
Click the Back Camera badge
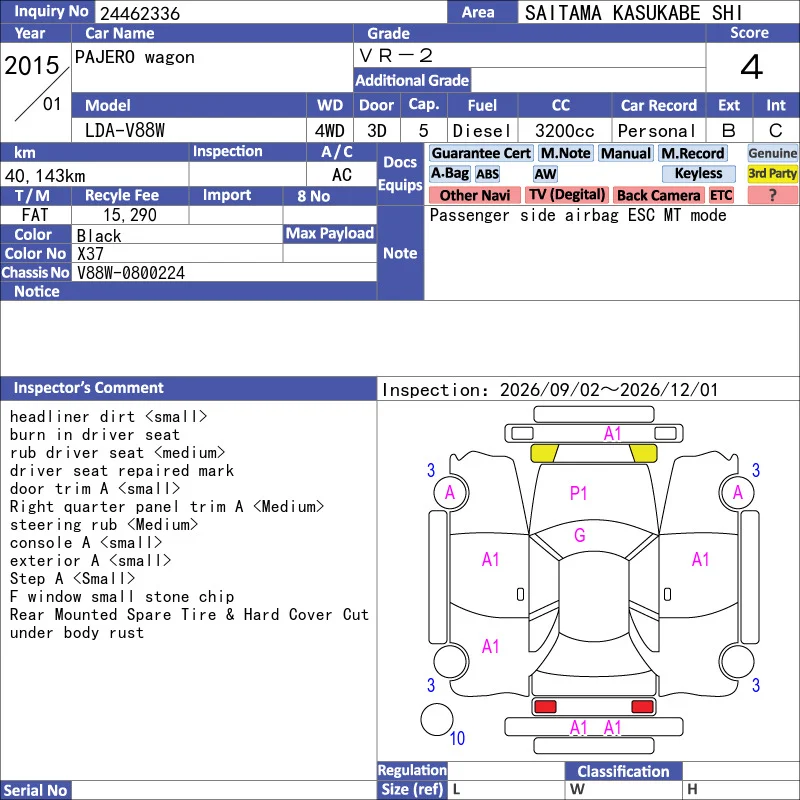pos(658,195)
